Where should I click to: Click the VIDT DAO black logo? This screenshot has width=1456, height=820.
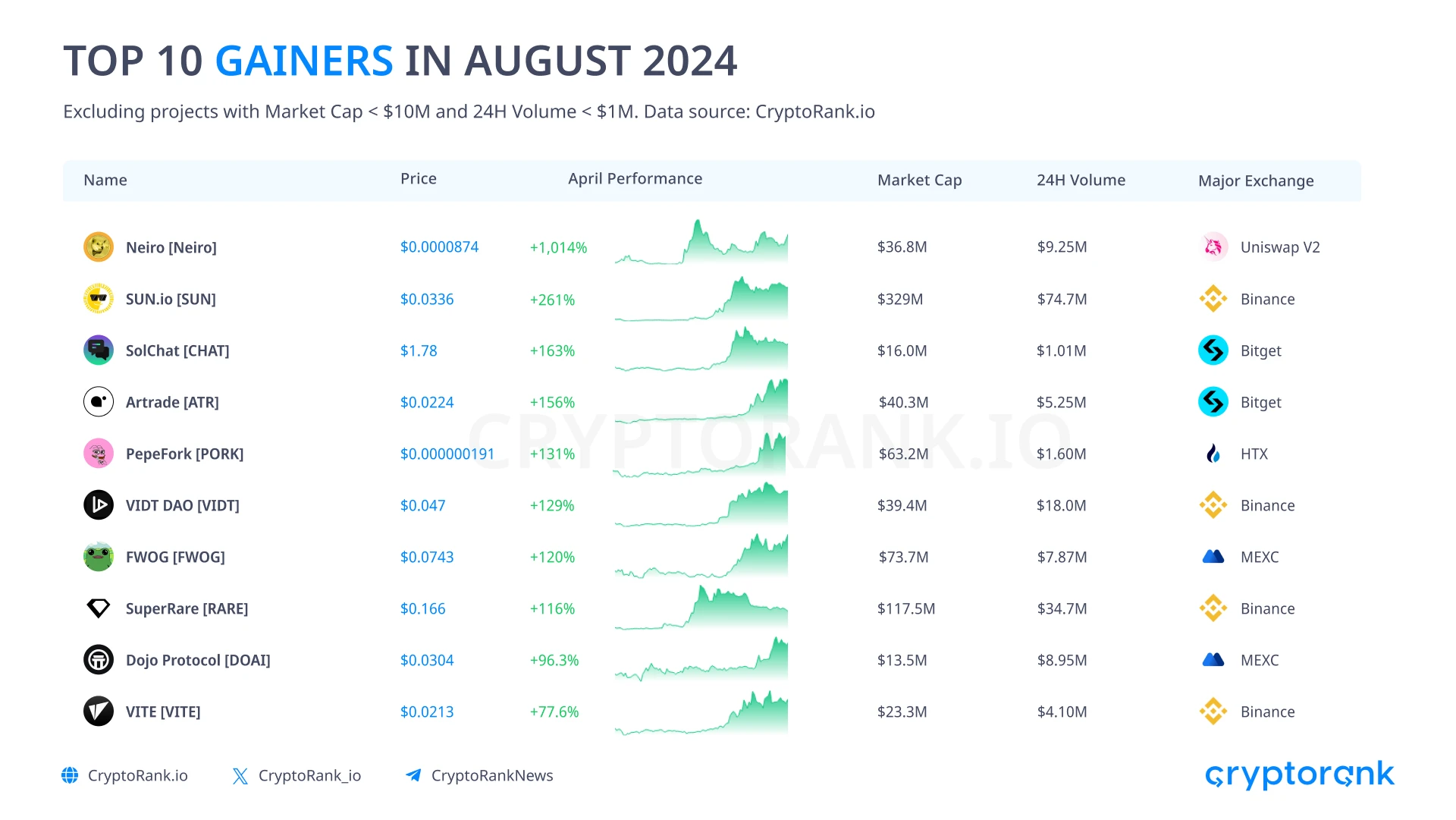(x=99, y=505)
